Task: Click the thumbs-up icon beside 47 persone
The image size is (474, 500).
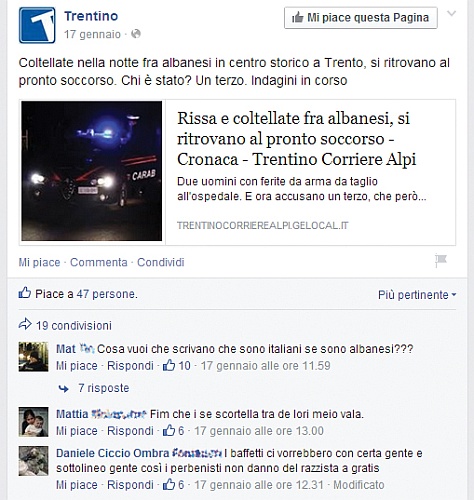Action: 25,293
